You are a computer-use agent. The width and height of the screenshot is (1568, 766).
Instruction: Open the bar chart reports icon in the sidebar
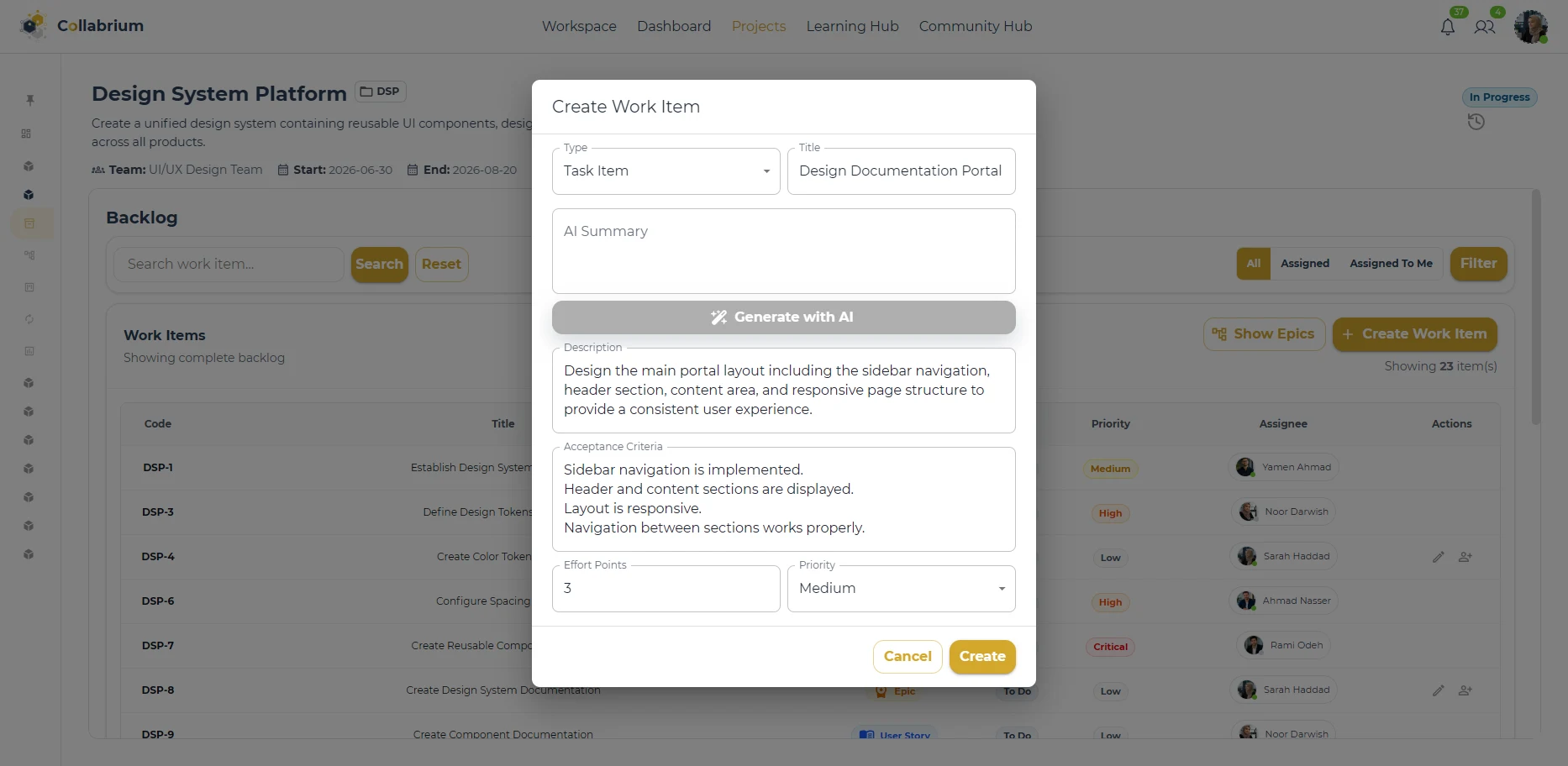29,351
